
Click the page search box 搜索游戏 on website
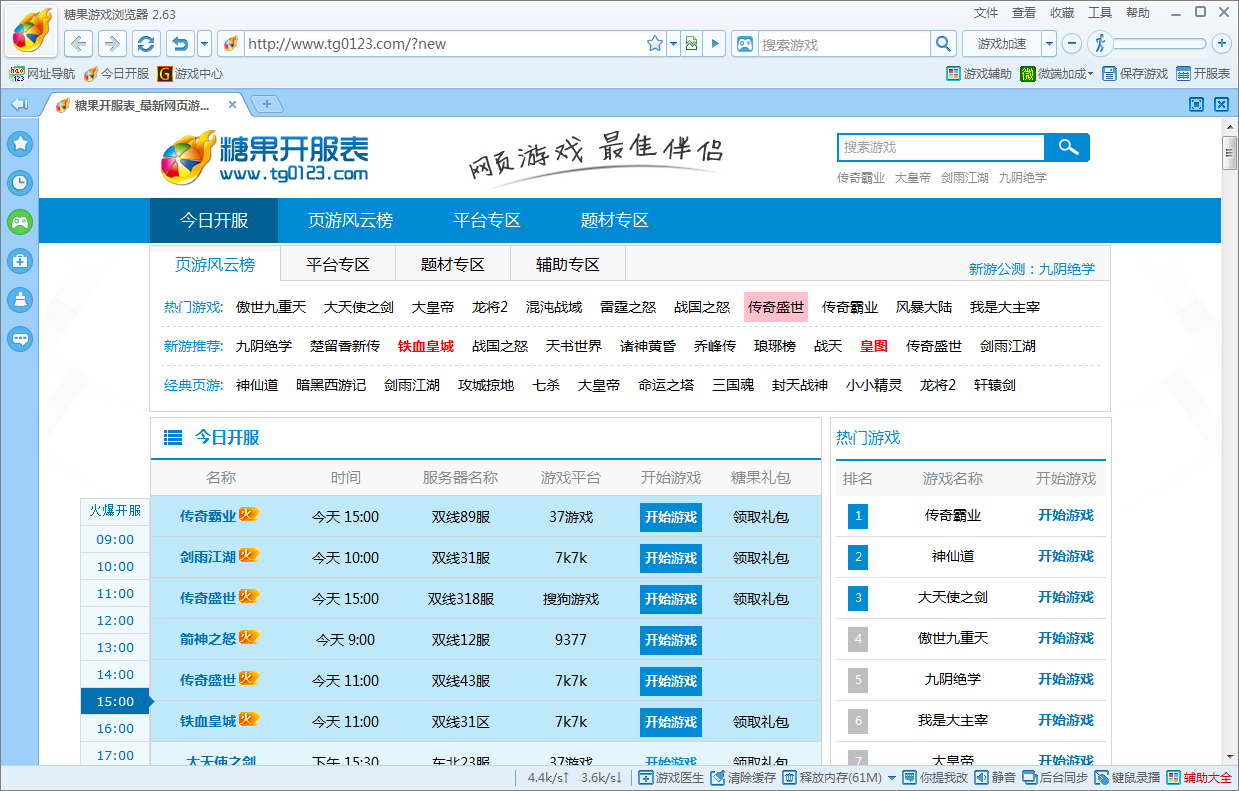[941, 147]
